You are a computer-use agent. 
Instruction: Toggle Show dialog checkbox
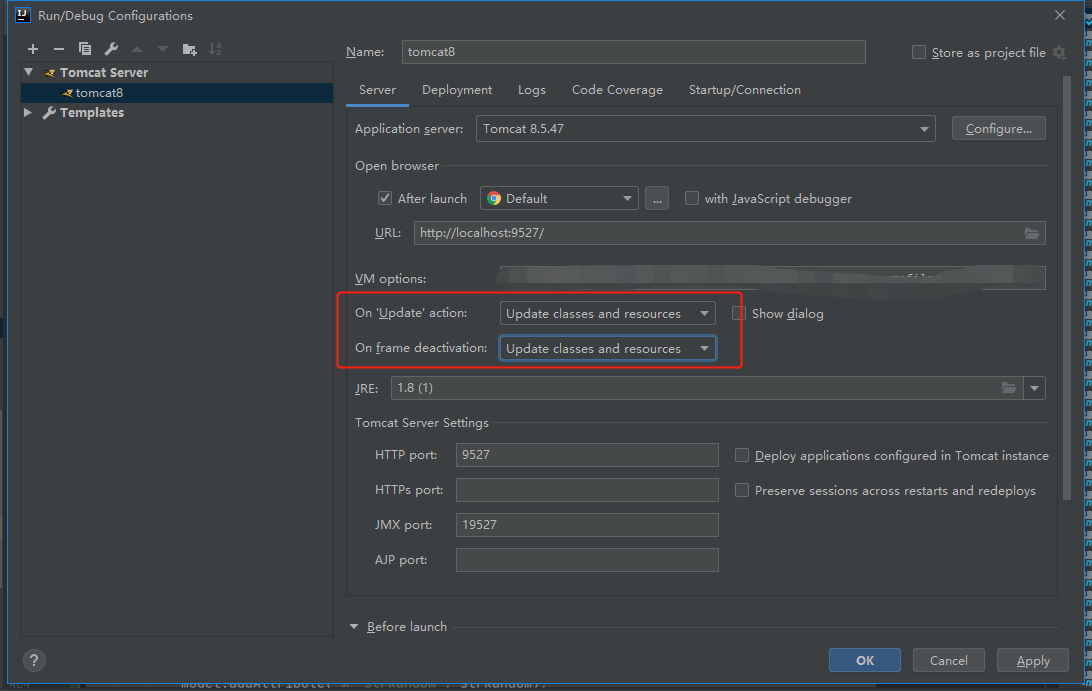[739, 313]
